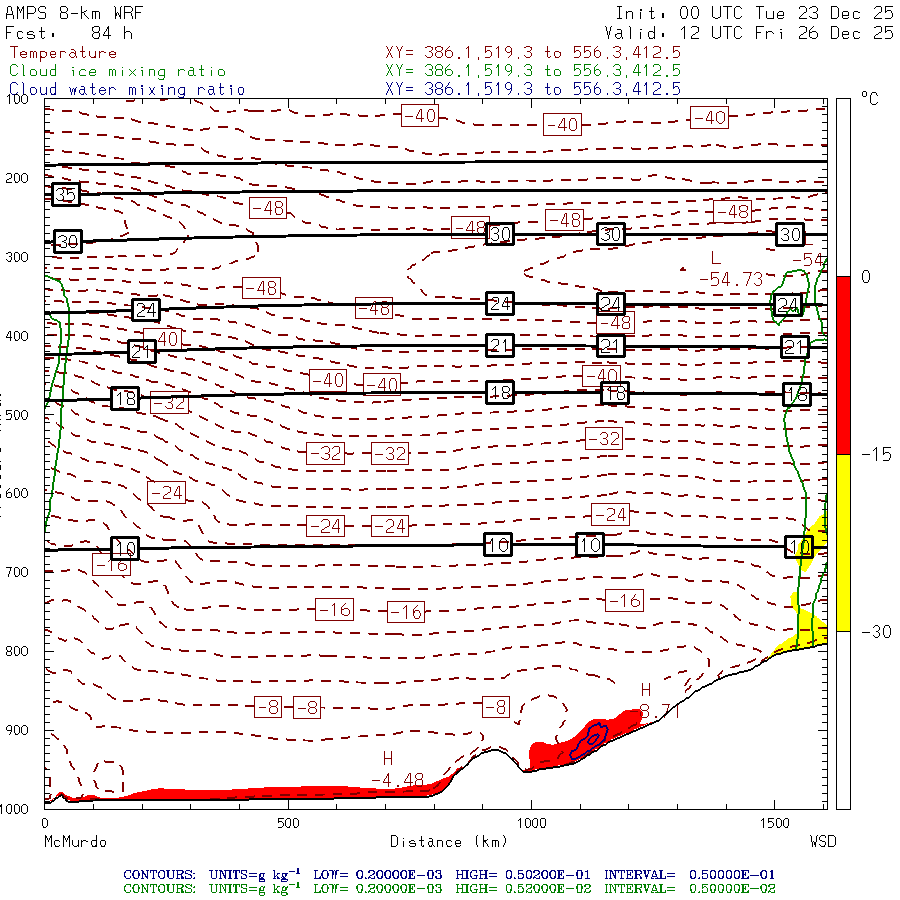Click the '300' pressure tick label
The width and height of the screenshot is (900, 900).
pyautogui.click(x=17, y=257)
